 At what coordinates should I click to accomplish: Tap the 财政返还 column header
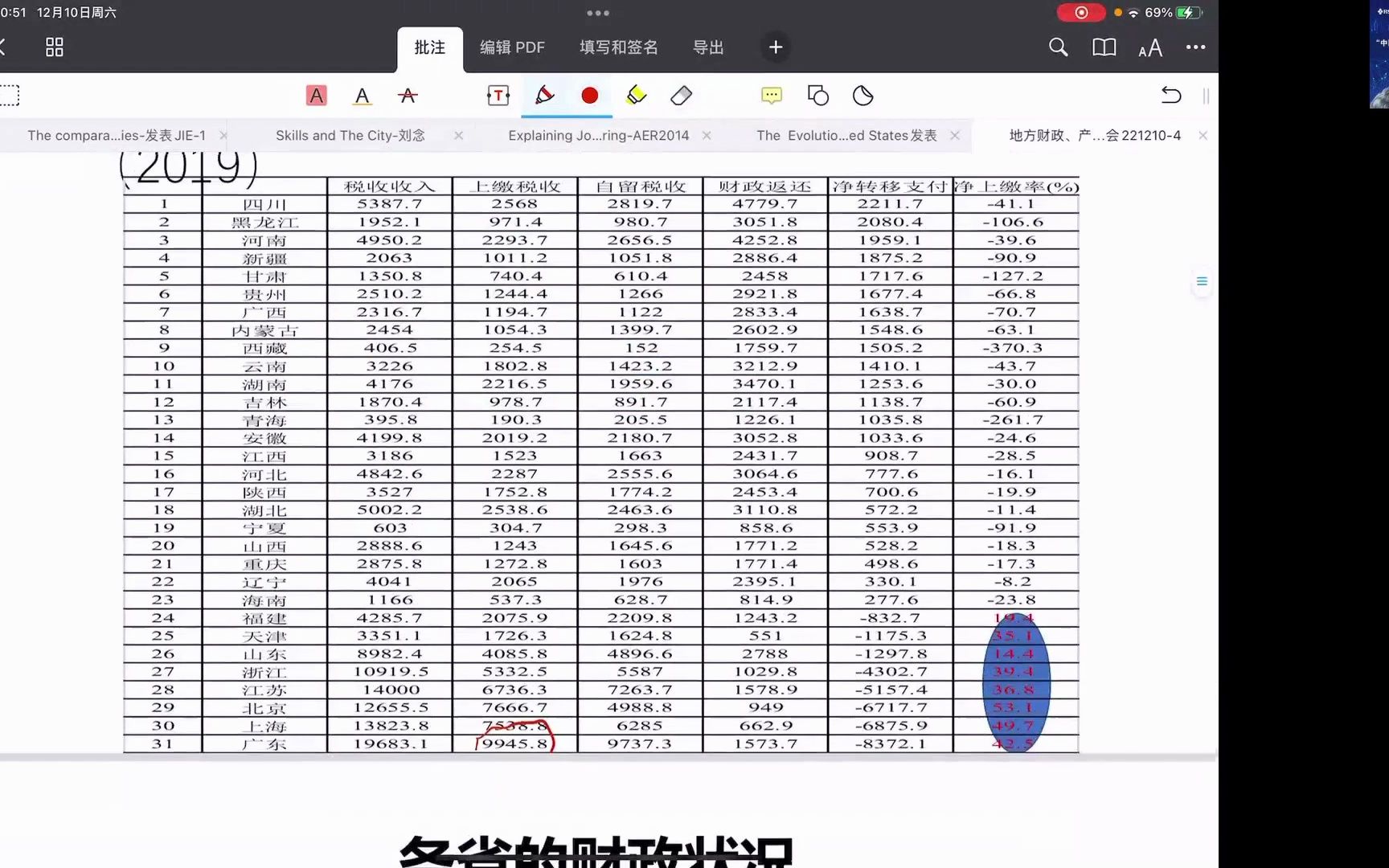point(765,186)
